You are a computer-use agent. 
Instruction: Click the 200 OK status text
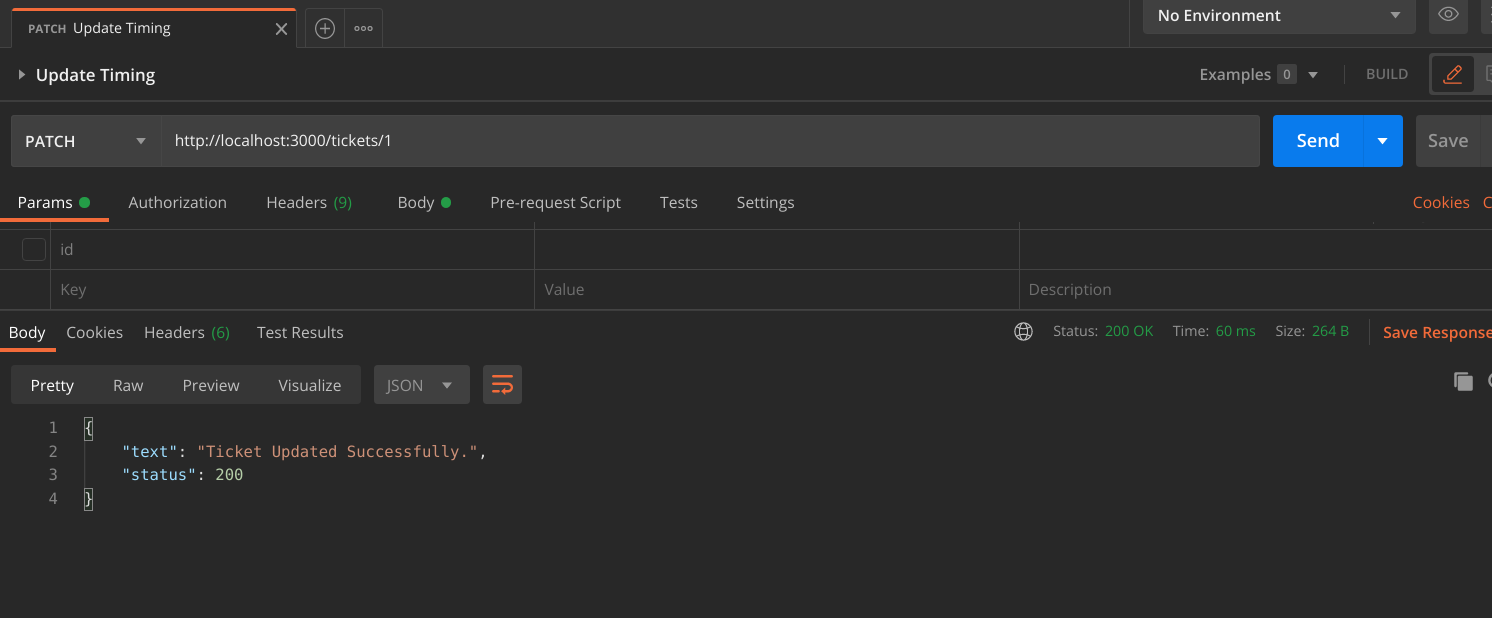click(1129, 331)
